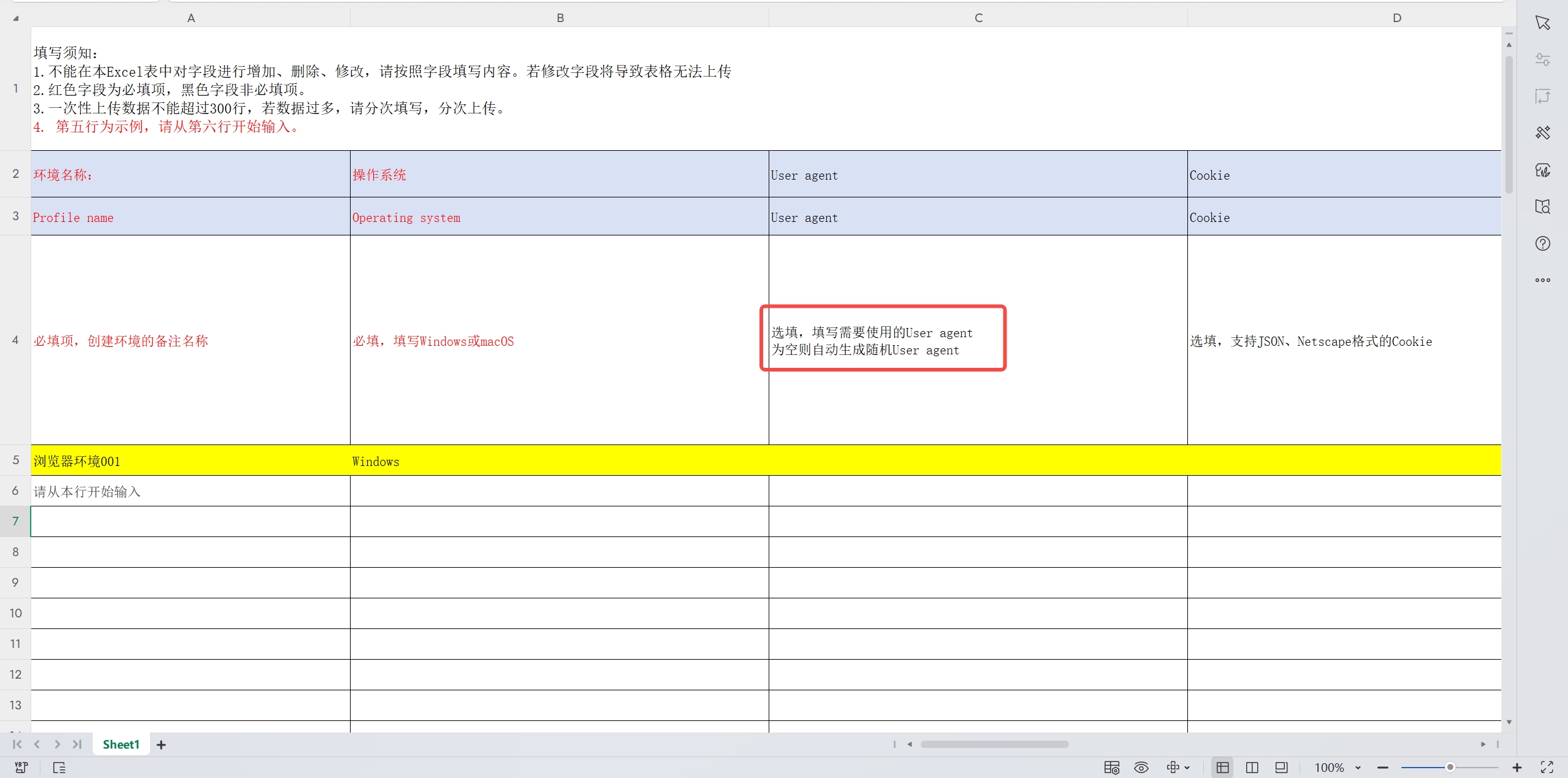The image size is (1568, 778).
Task: Select the Sheet1 tab
Action: click(x=121, y=744)
